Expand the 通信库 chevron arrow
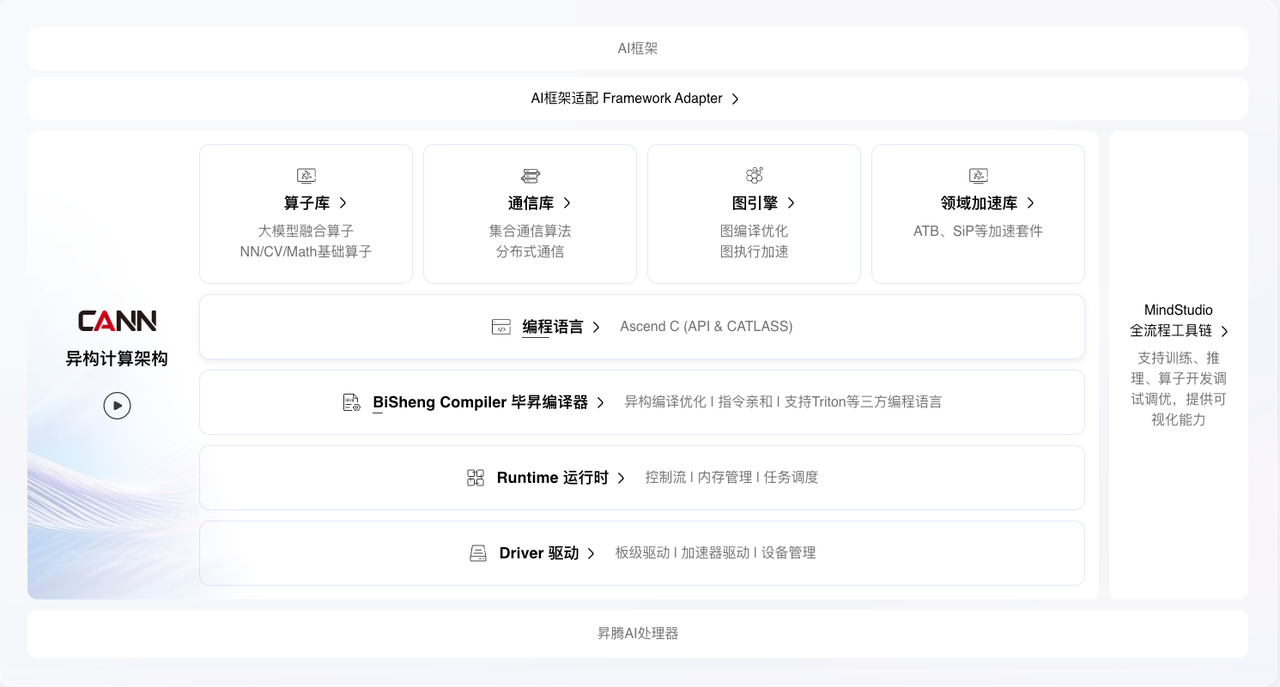The width and height of the screenshot is (1280, 687). (567, 203)
